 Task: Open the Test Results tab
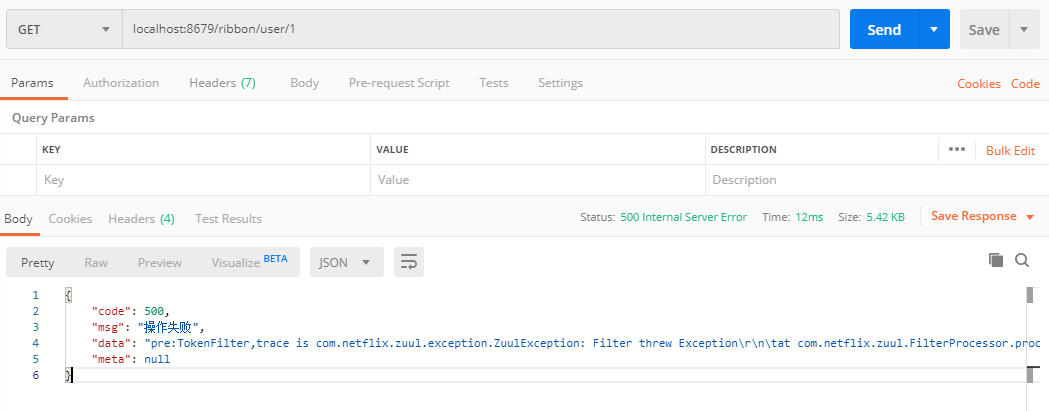click(228, 218)
